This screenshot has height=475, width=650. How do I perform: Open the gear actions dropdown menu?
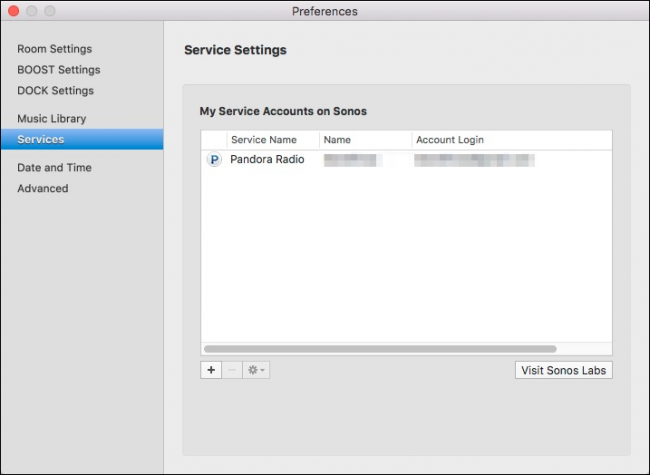[256, 370]
